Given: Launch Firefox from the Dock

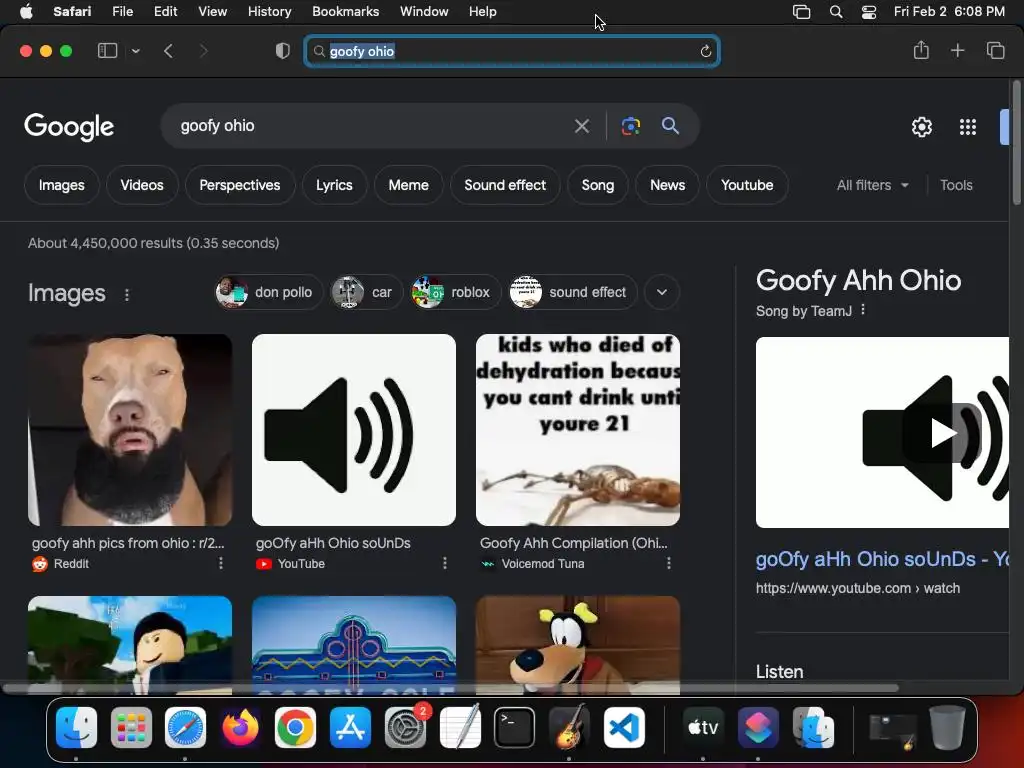Looking at the screenshot, I should 240,728.
